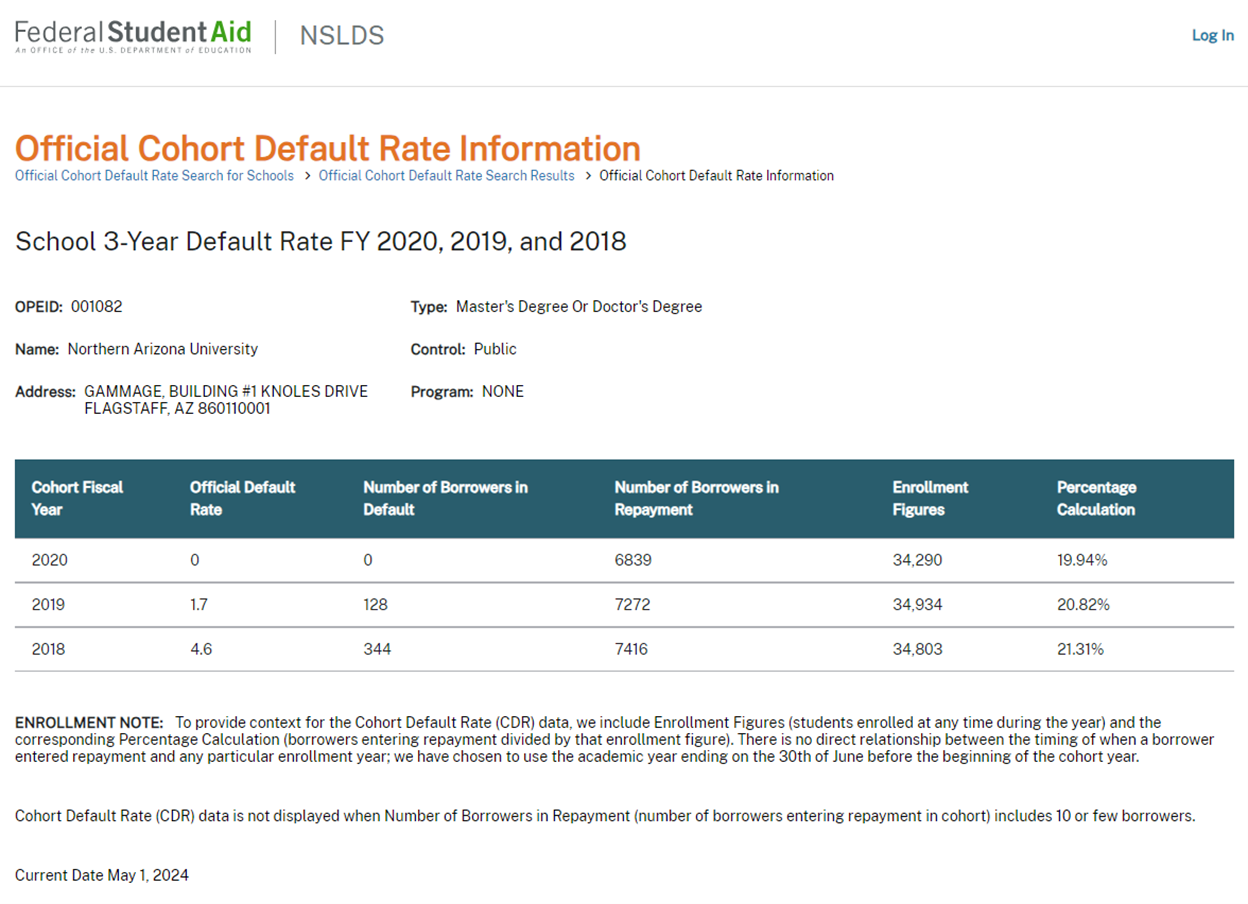The image size is (1248, 904).
Task: Click the Enrollment Figures column header
Action: pyautogui.click(x=930, y=498)
